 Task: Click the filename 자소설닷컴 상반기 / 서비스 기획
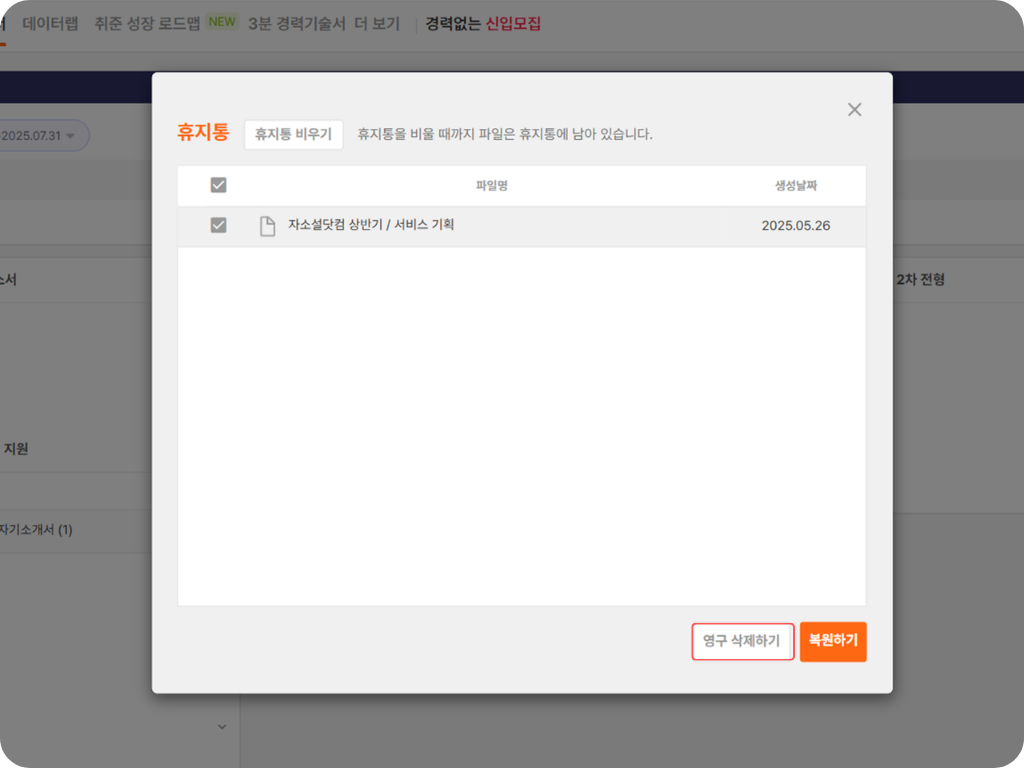pos(370,224)
